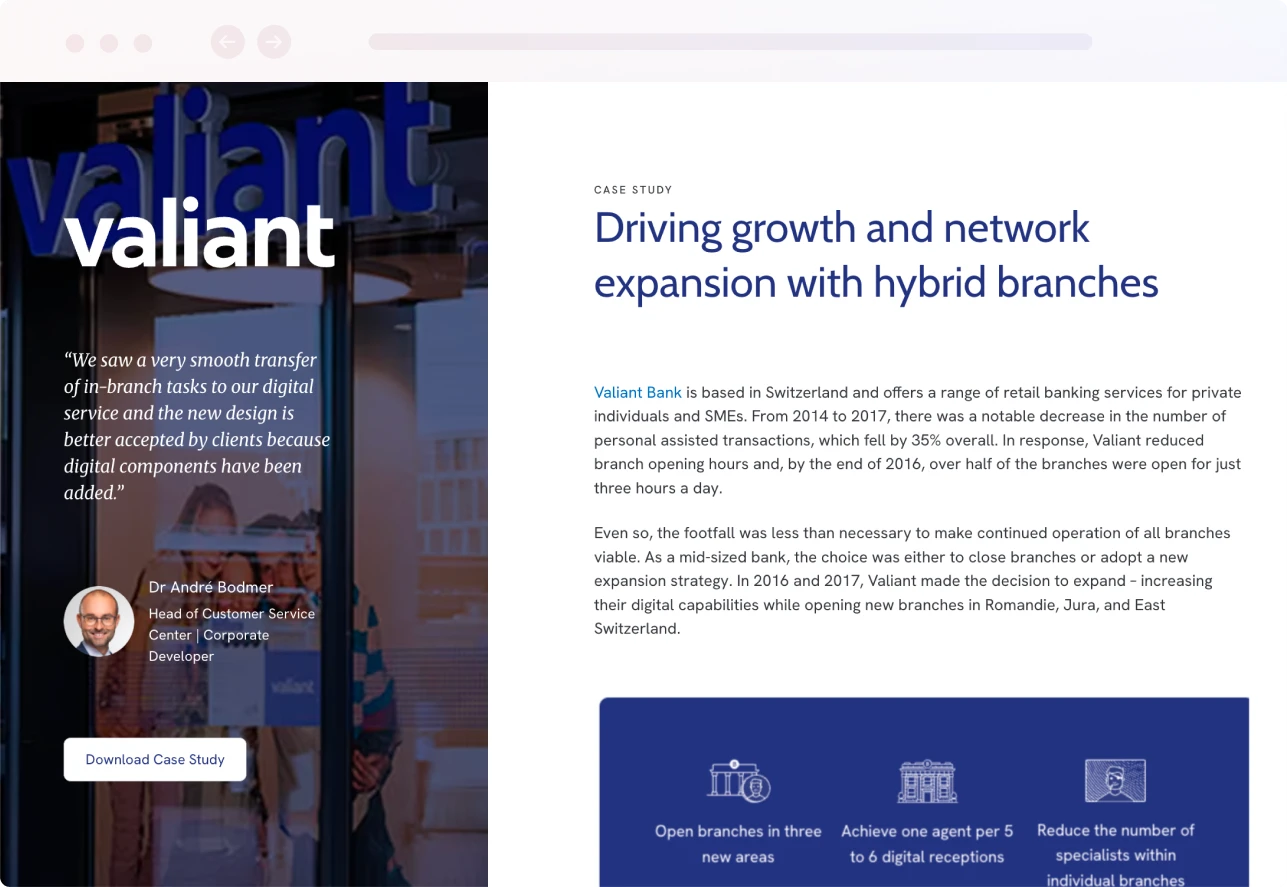Click the quote beginning 'We saw a very smooth transfer'
This screenshot has height=887, width=1287.
197,426
